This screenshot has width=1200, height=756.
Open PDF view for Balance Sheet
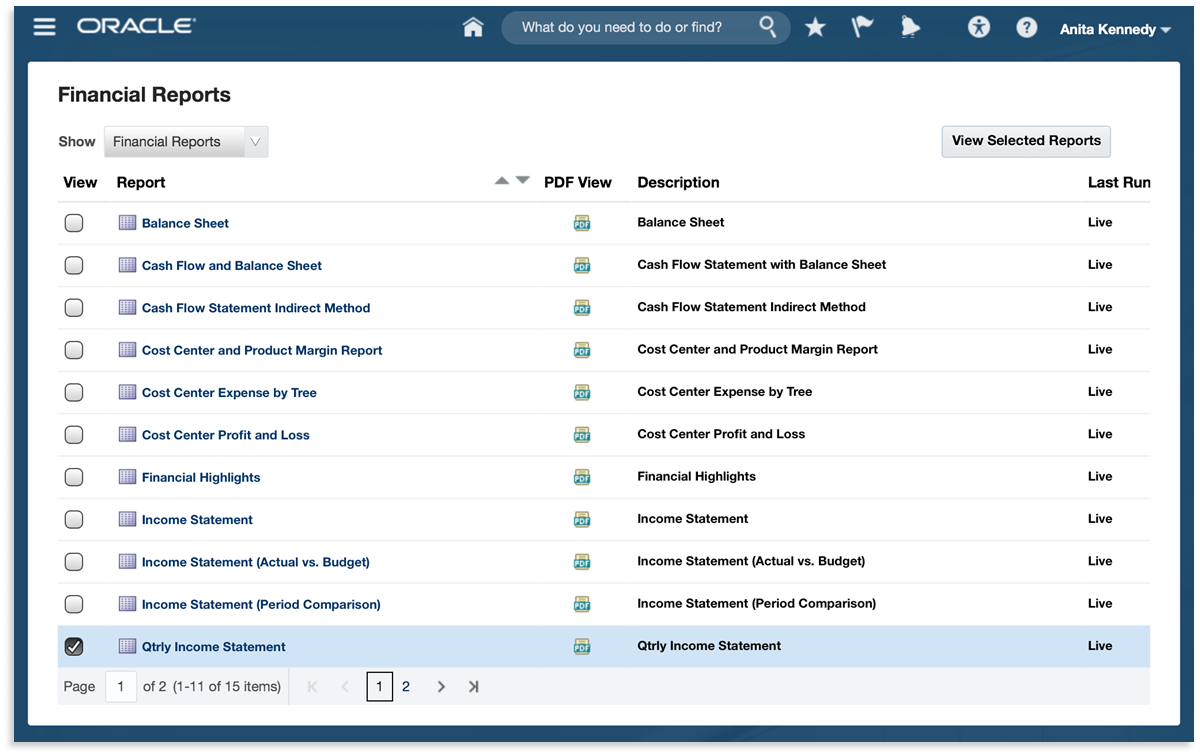(x=582, y=223)
